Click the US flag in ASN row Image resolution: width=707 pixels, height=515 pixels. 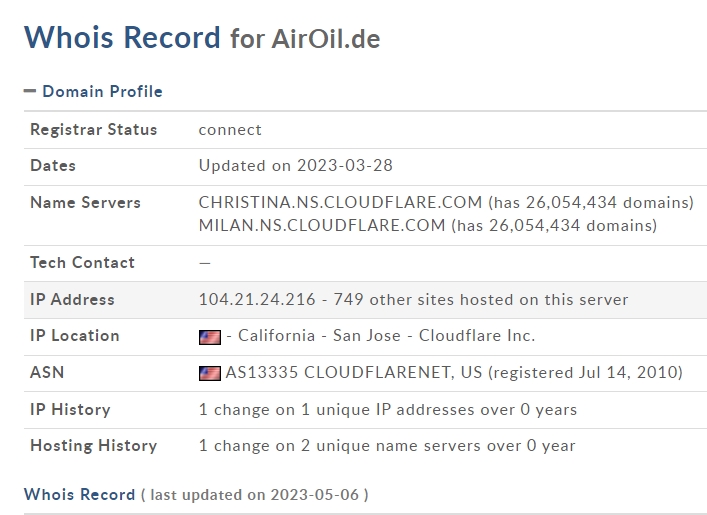point(210,373)
